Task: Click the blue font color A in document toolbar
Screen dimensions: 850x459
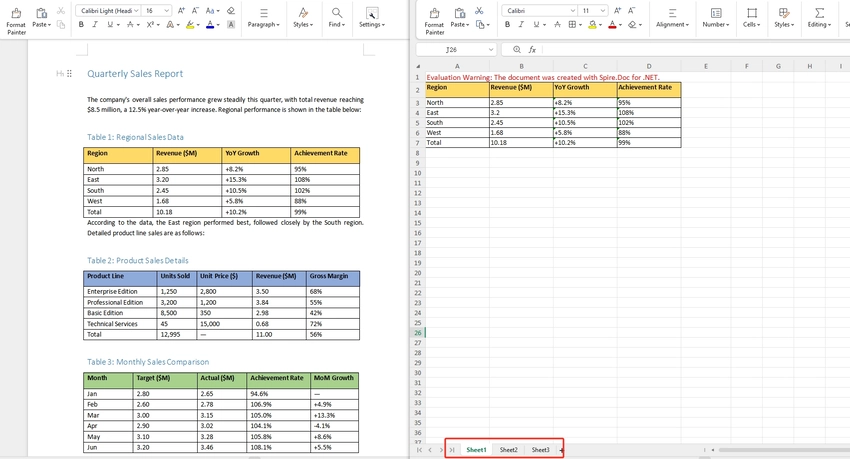Action: pyautogui.click(x=210, y=24)
